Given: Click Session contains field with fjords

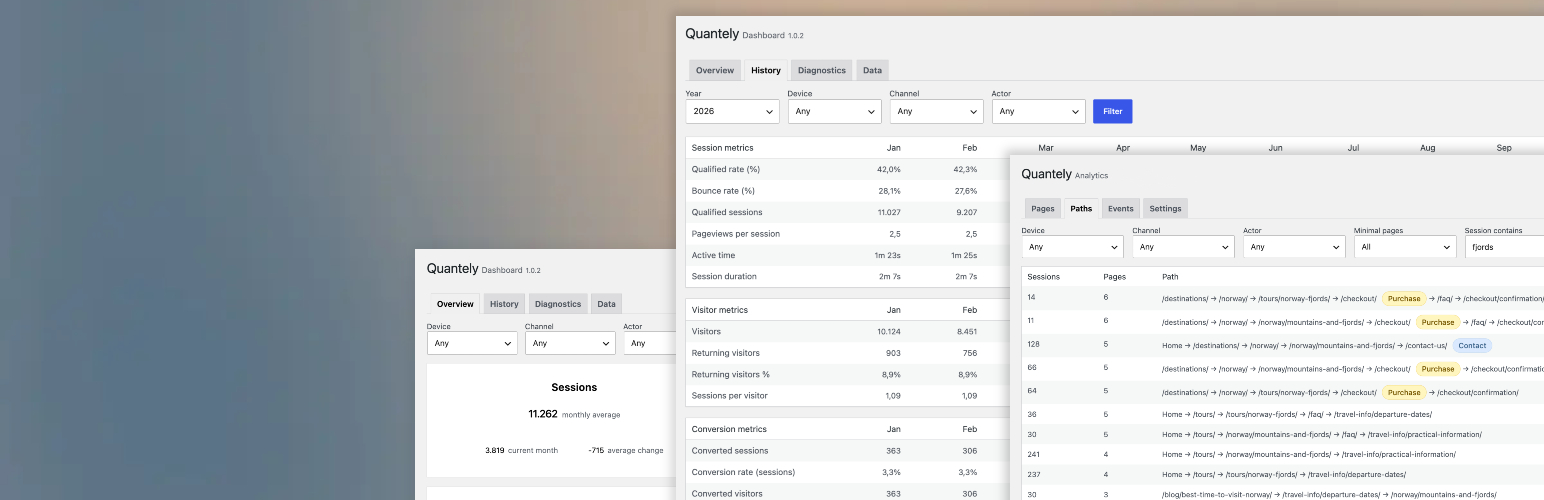Looking at the screenshot, I should pos(1504,246).
